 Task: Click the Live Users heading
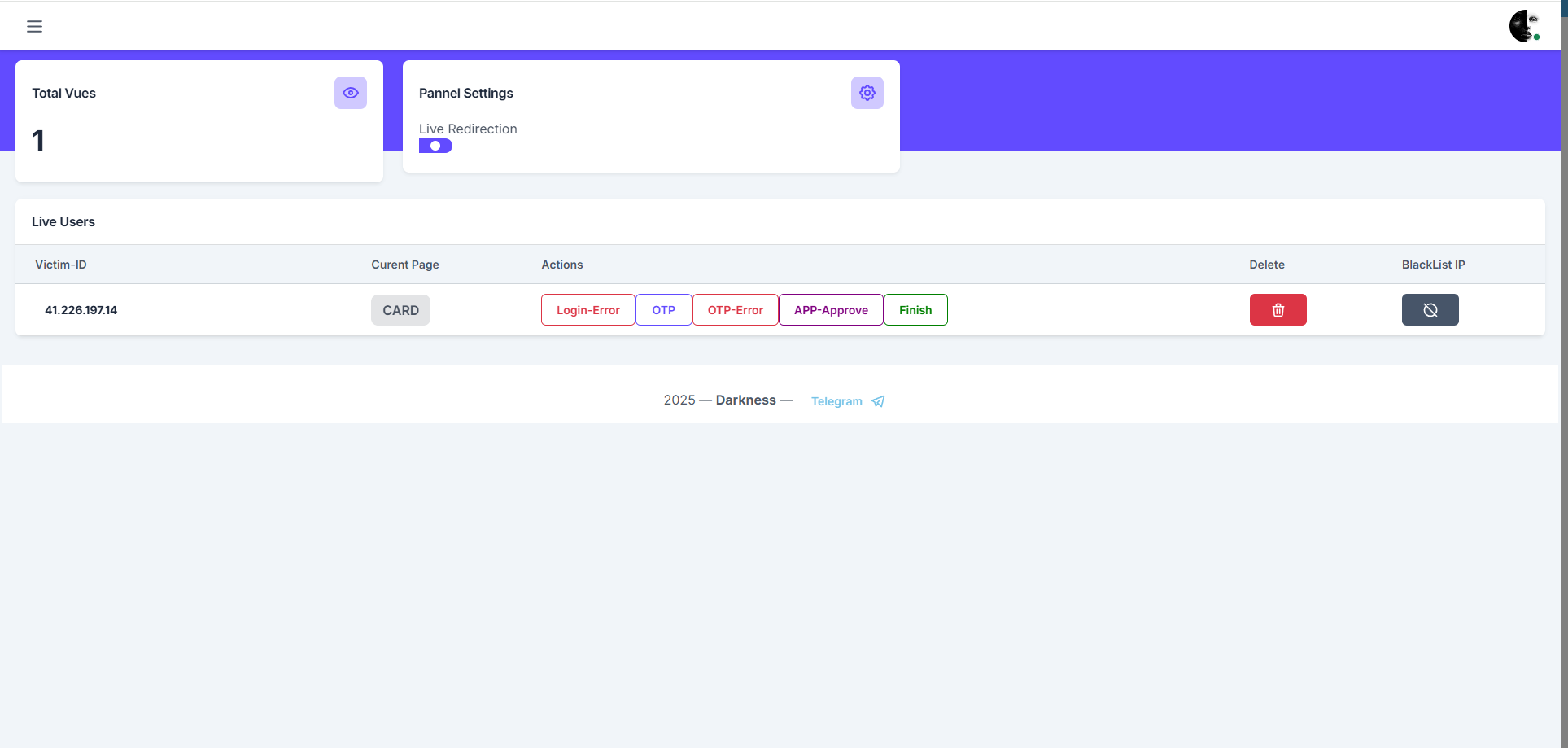(x=63, y=221)
